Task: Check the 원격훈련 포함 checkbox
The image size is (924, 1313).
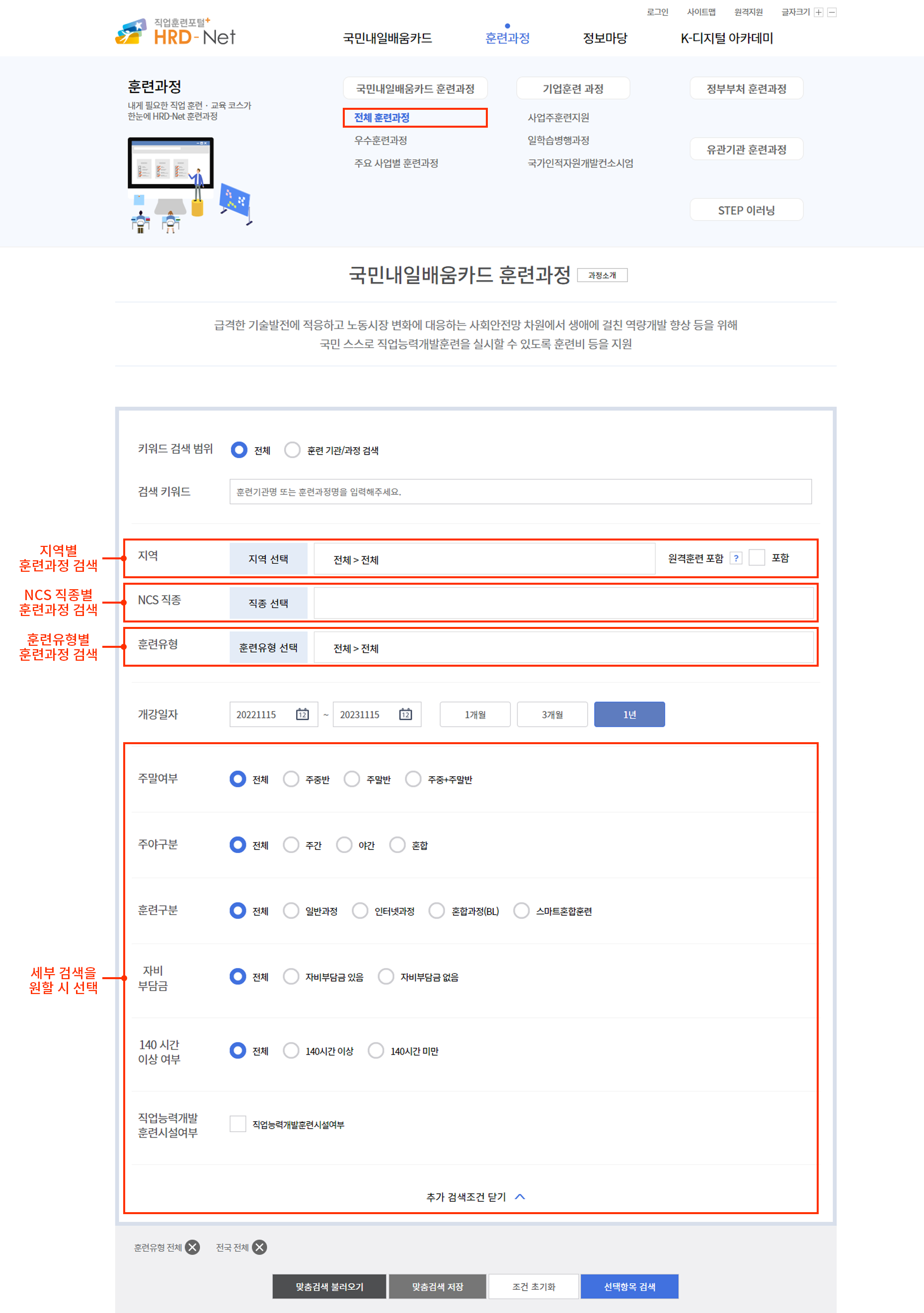Action: point(757,557)
